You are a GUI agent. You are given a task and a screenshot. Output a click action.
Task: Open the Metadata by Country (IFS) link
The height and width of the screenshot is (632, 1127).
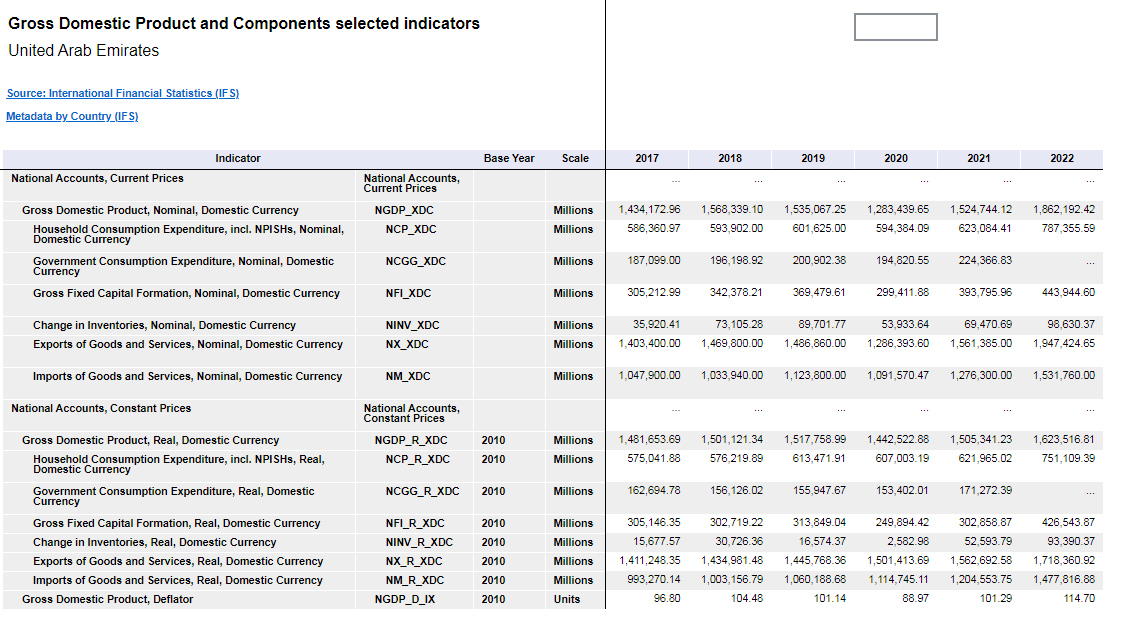coord(72,116)
